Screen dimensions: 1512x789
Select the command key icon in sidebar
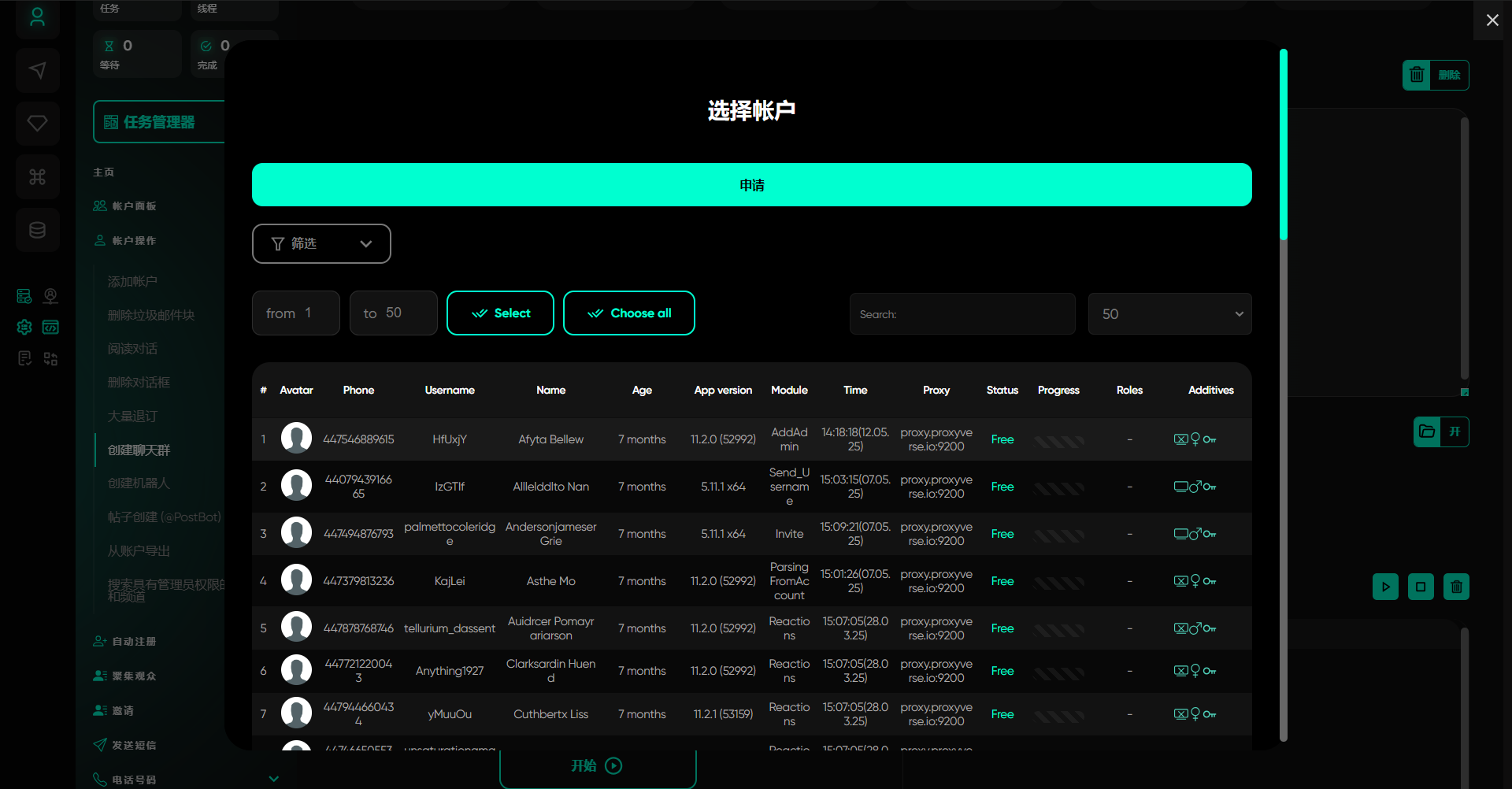pos(37,177)
